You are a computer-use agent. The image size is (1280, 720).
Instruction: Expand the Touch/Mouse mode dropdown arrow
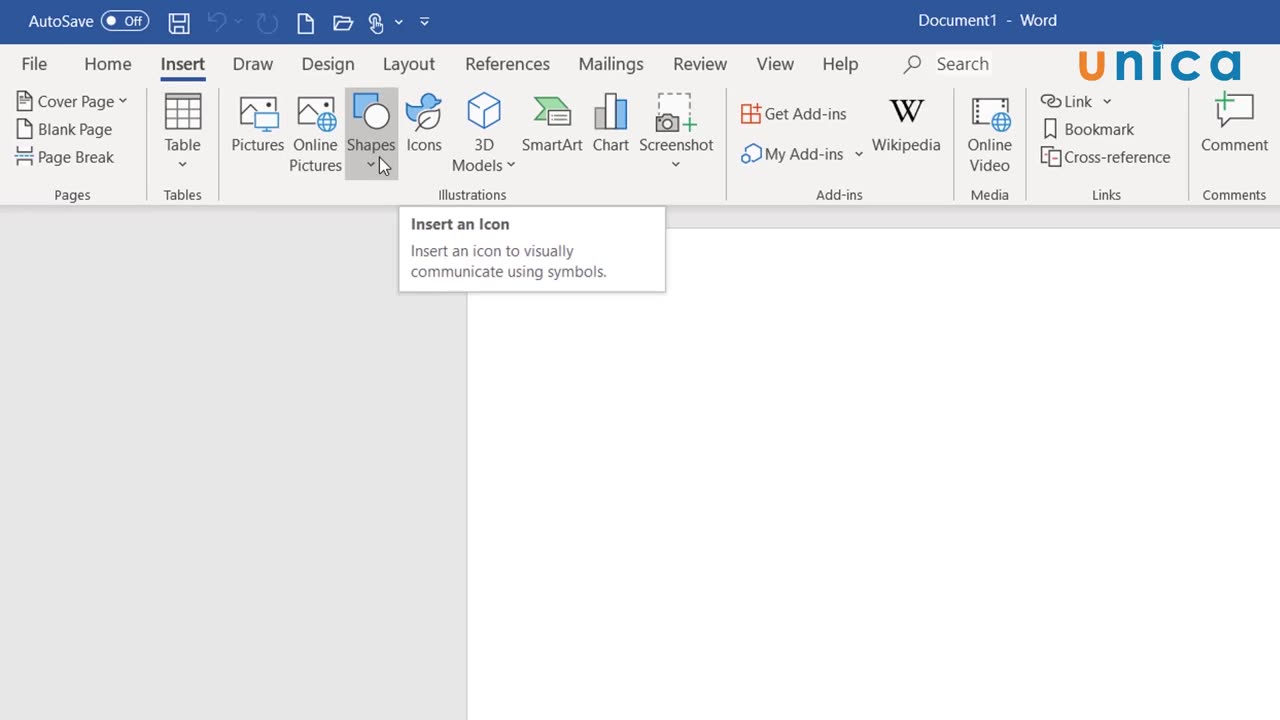(399, 22)
